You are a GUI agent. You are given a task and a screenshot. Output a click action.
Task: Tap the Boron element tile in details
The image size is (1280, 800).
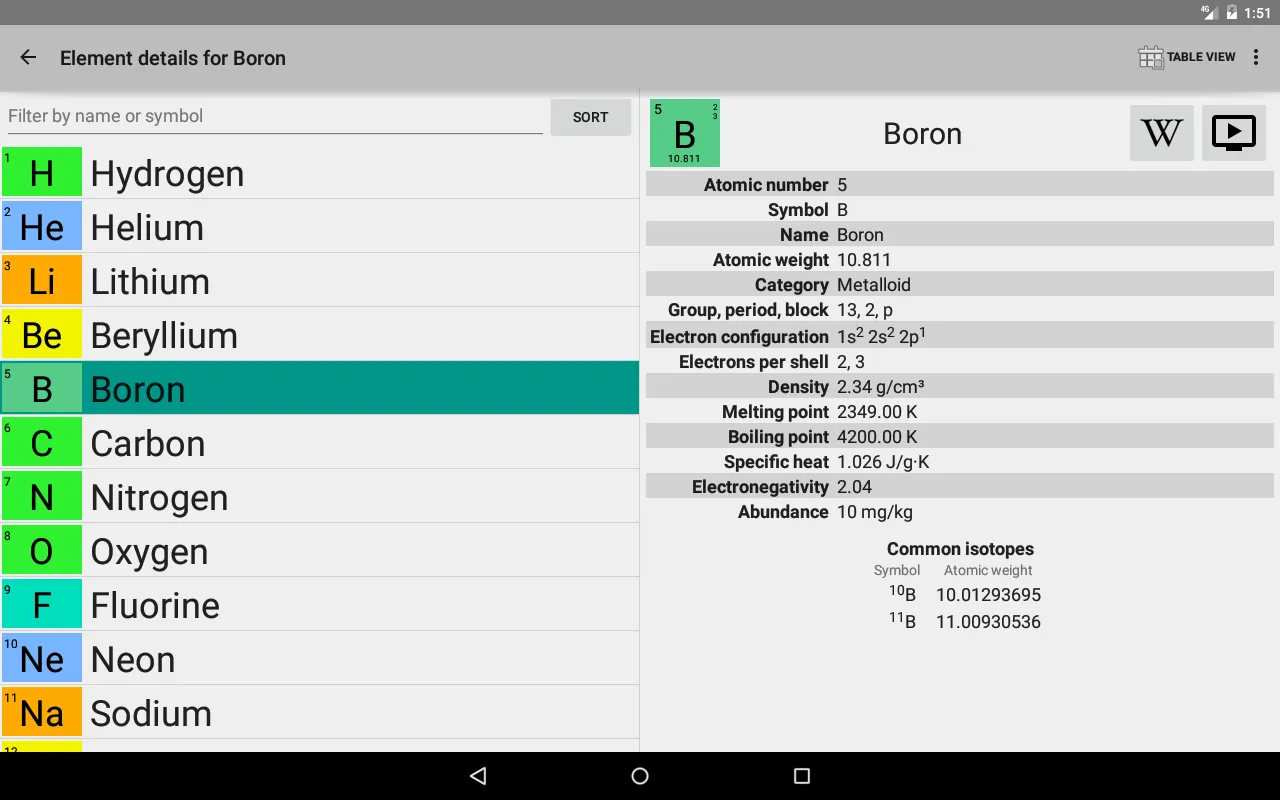click(685, 133)
